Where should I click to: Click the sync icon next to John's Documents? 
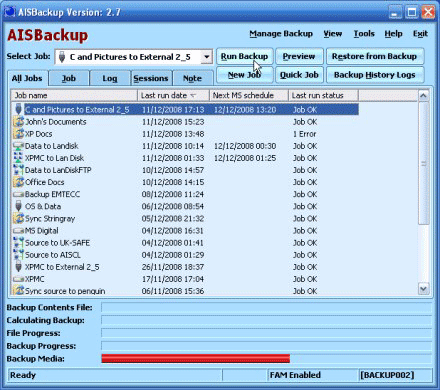pos(18,121)
